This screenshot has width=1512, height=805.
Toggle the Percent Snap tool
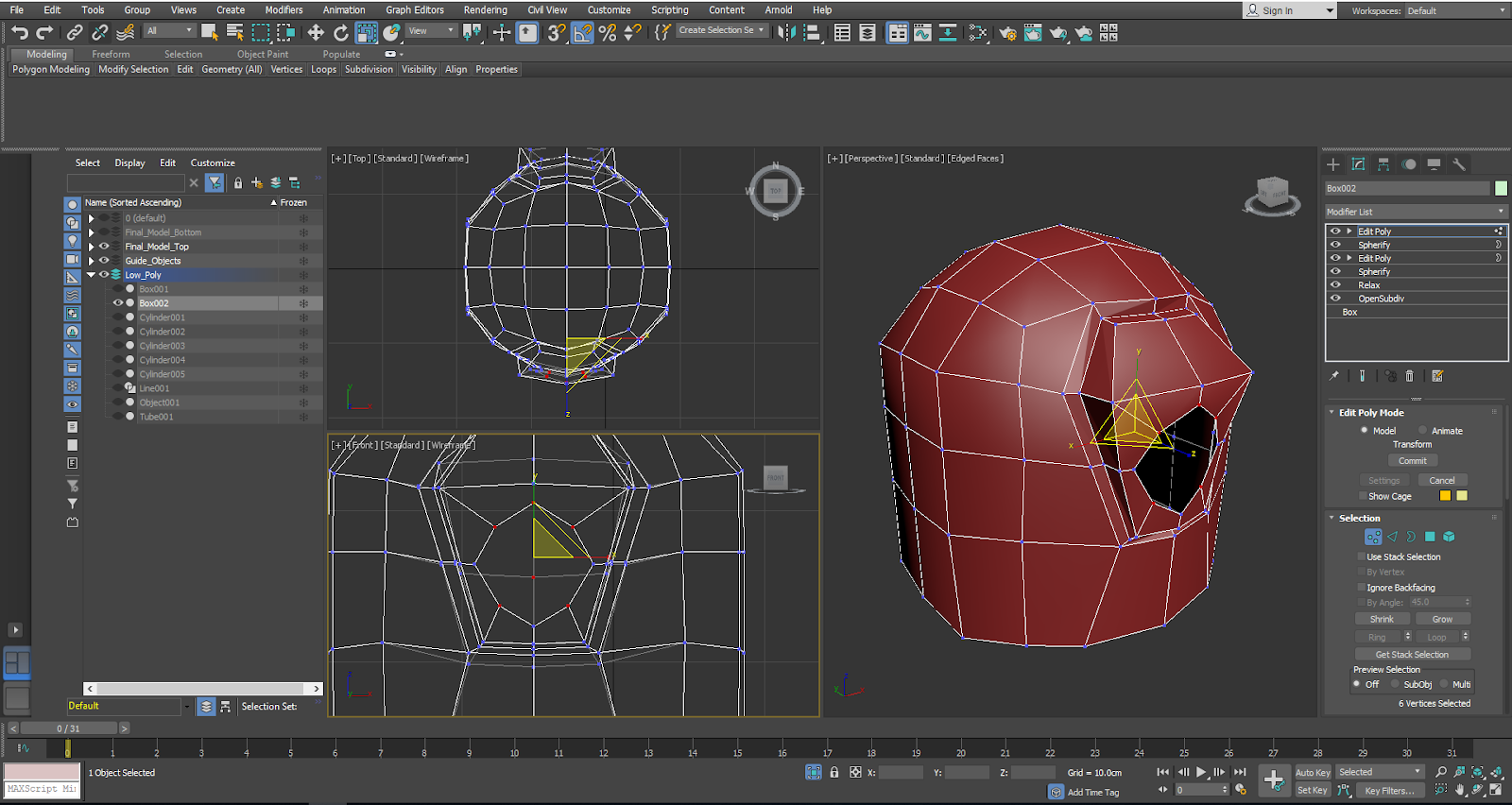pos(608,32)
